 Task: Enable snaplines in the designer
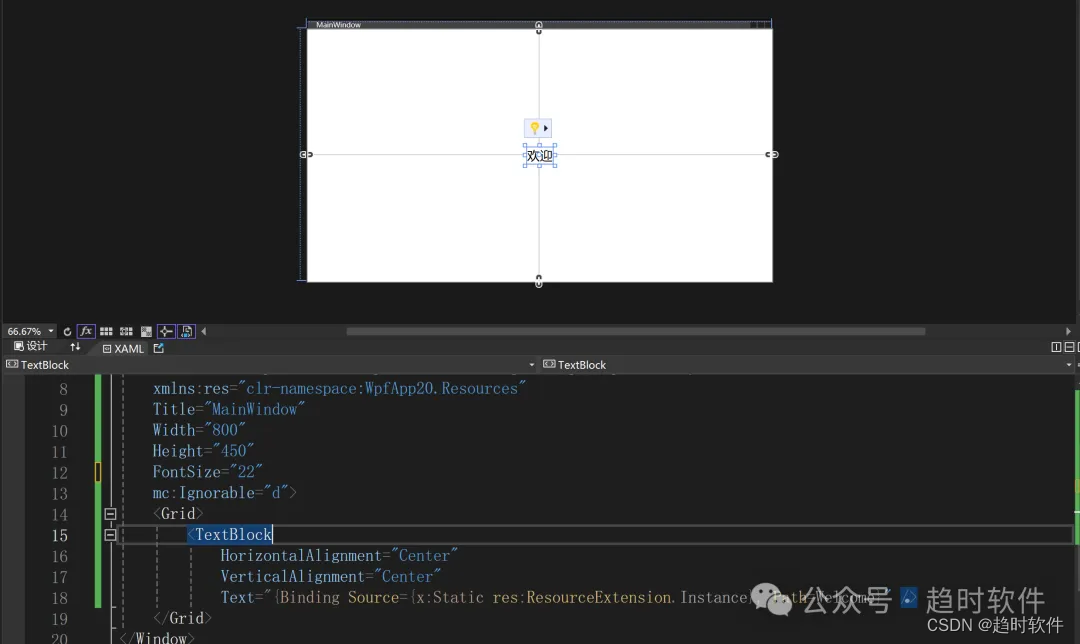point(167,331)
